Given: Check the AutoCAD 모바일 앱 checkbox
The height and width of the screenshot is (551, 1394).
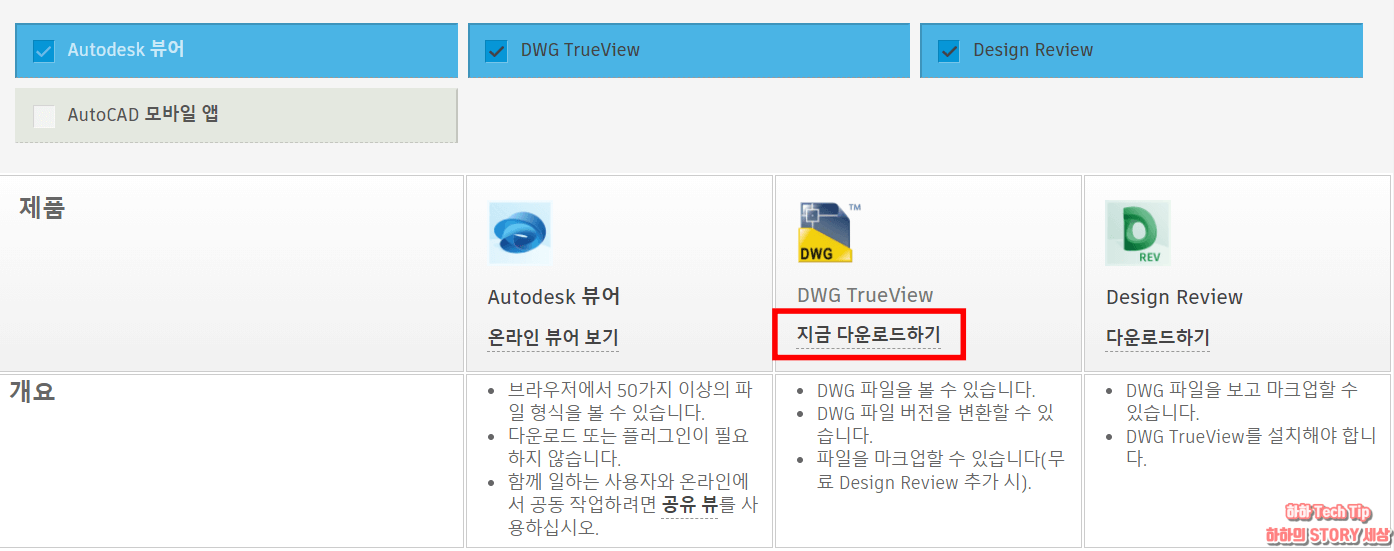Looking at the screenshot, I should [44, 116].
